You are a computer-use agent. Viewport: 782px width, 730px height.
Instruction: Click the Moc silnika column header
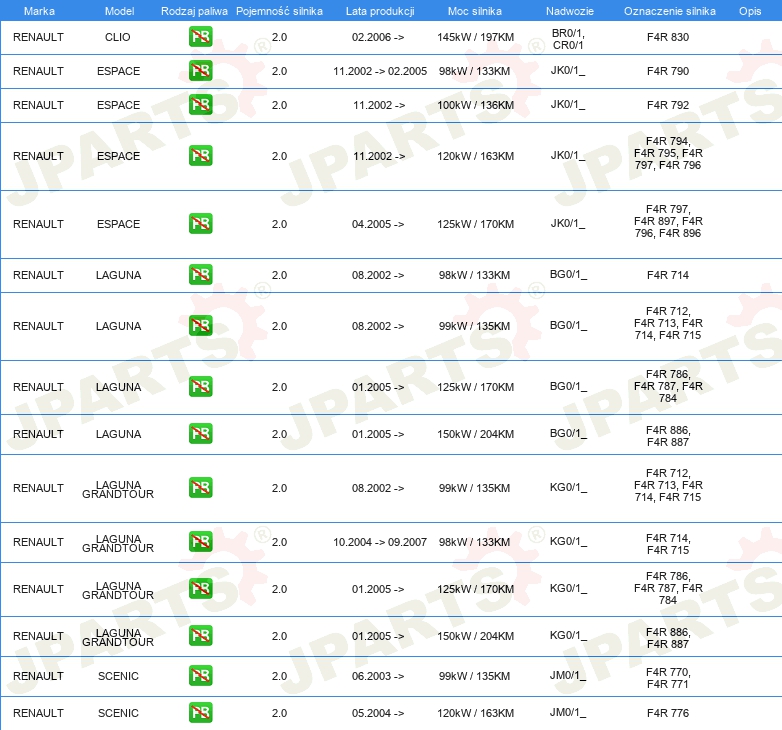475,11
